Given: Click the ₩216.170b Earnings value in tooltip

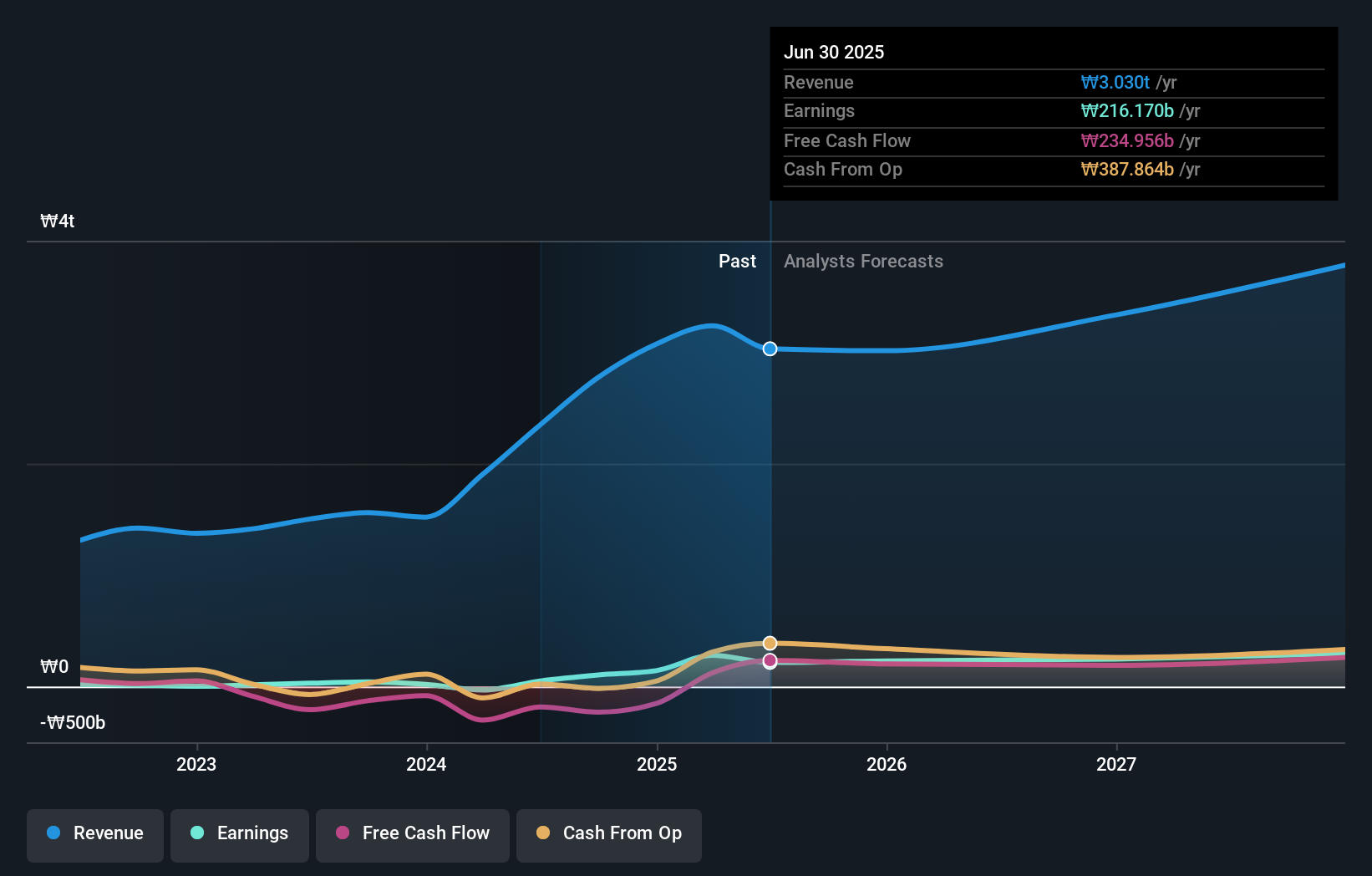Looking at the screenshot, I should (x=1127, y=110).
